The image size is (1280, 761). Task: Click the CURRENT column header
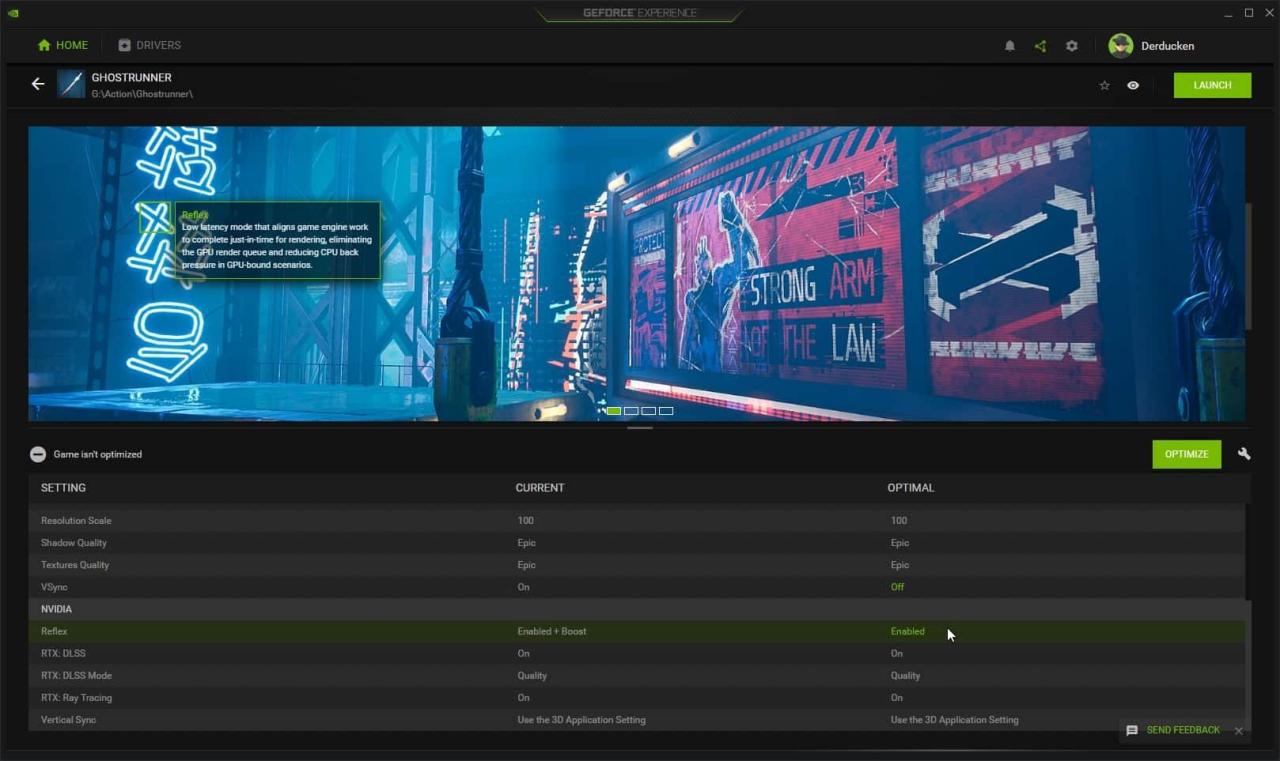pyautogui.click(x=540, y=488)
